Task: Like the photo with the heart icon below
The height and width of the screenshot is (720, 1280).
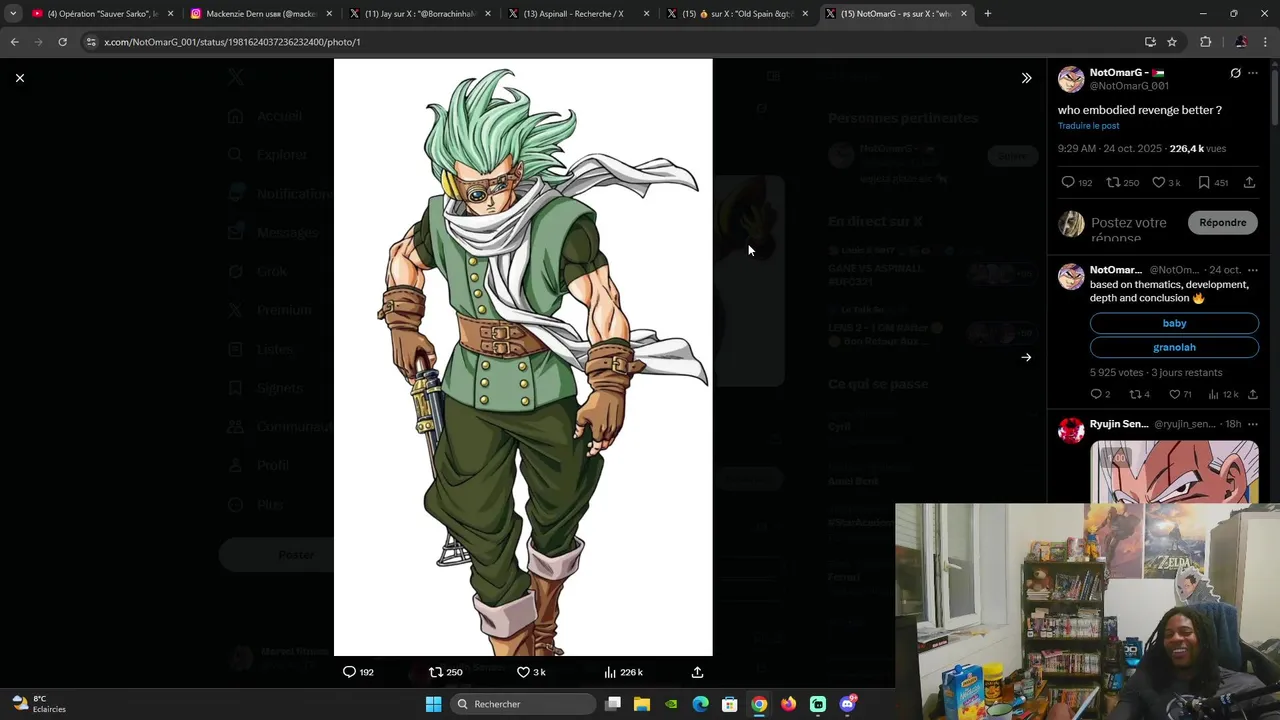Action: (x=523, y=672)
